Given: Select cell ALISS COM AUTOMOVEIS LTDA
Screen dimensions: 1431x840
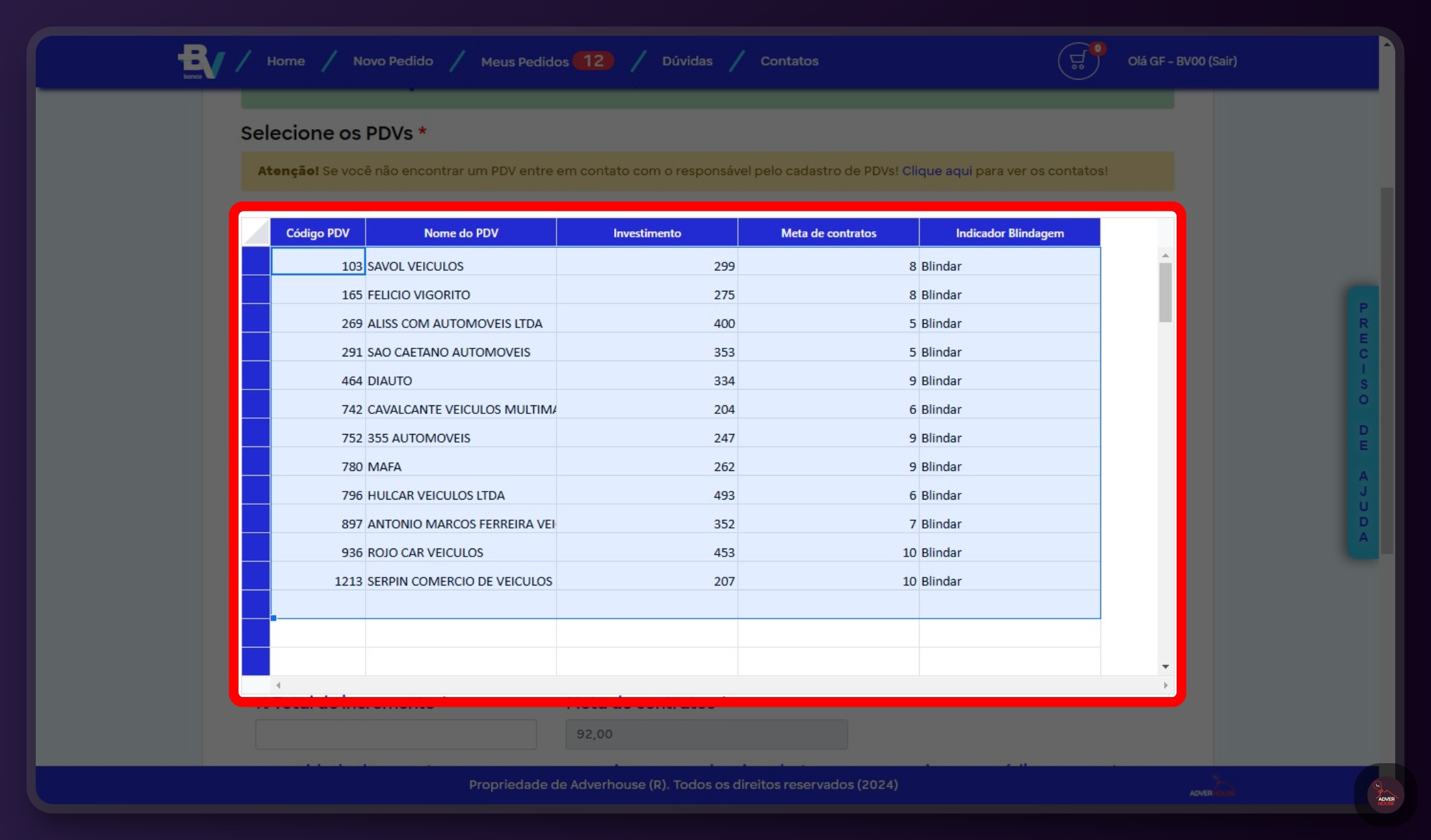Looking at the screenshot, I should 461,319.
